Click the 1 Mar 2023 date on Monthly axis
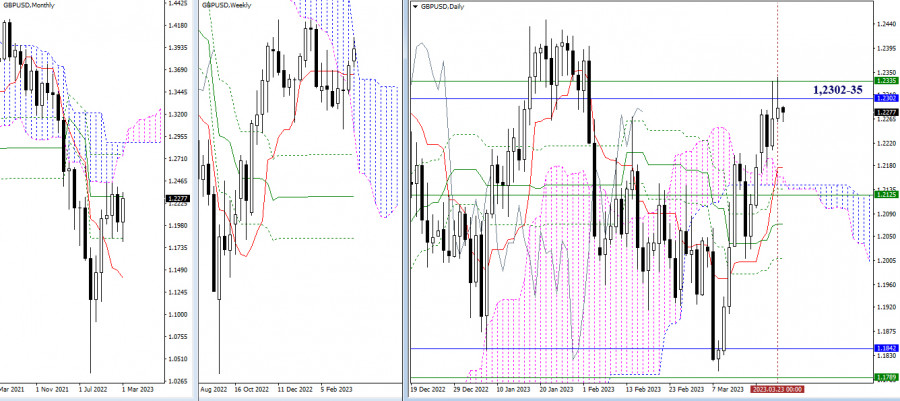 pyautogui.click(x=137, y=389)
